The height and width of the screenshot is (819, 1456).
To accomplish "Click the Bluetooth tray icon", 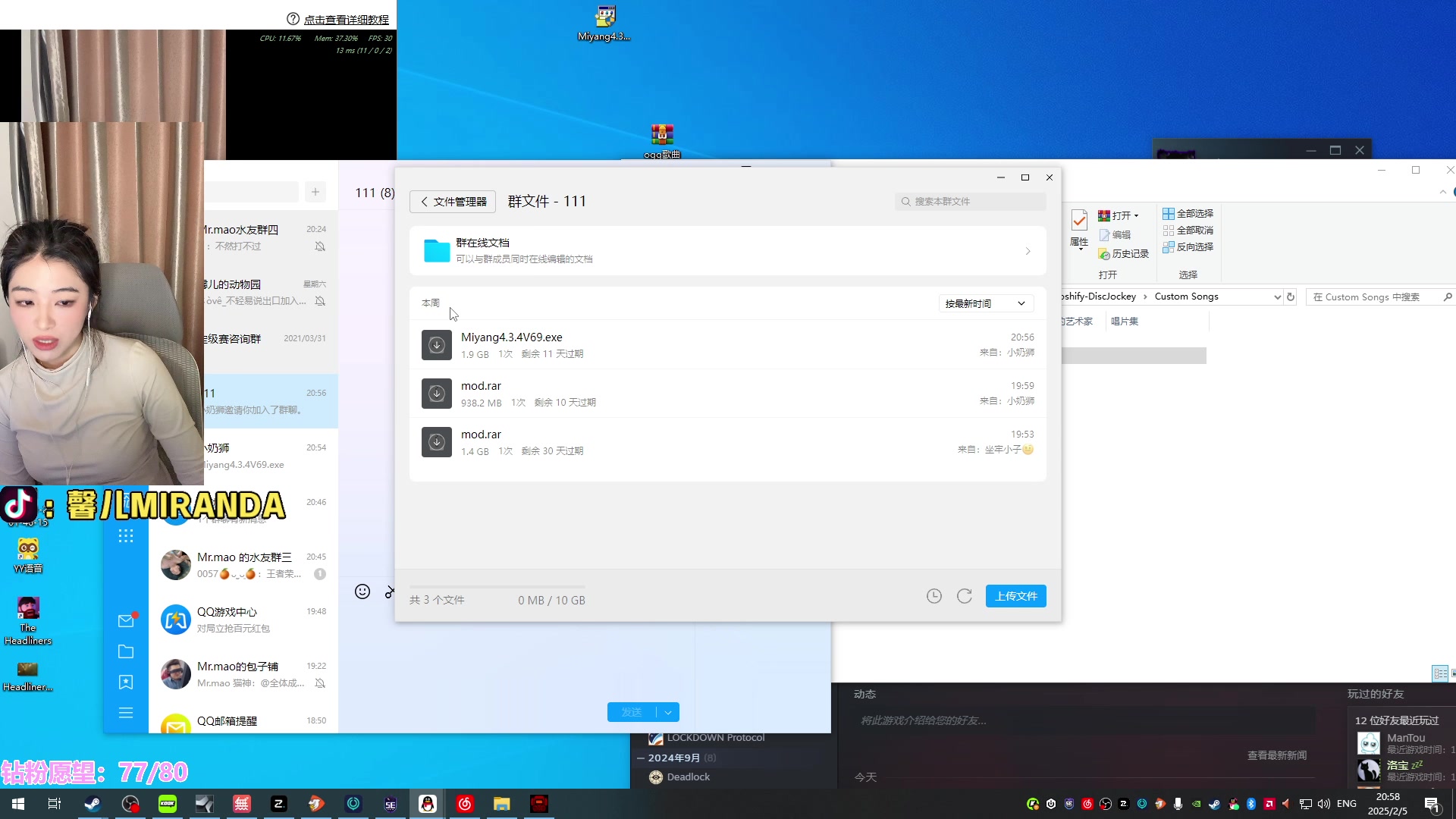I will pos(1251,804).
